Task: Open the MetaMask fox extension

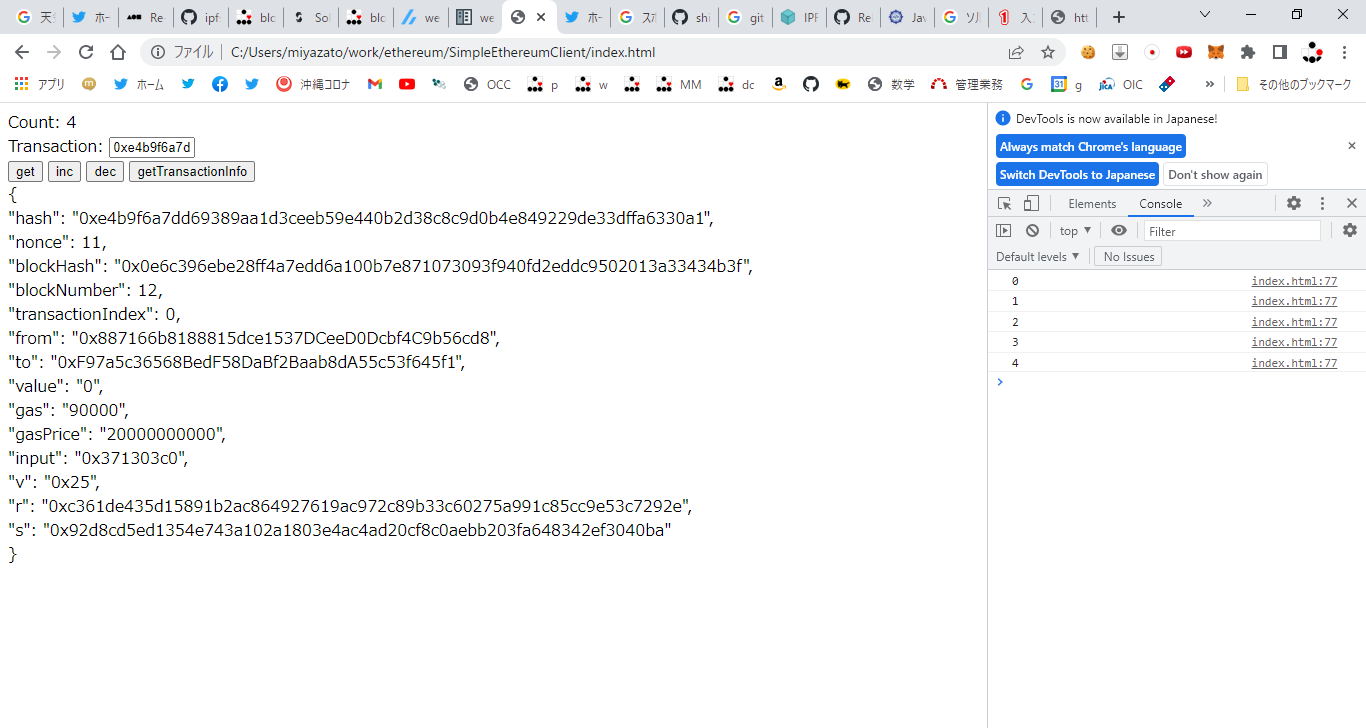Action: tap(1216, 52)
